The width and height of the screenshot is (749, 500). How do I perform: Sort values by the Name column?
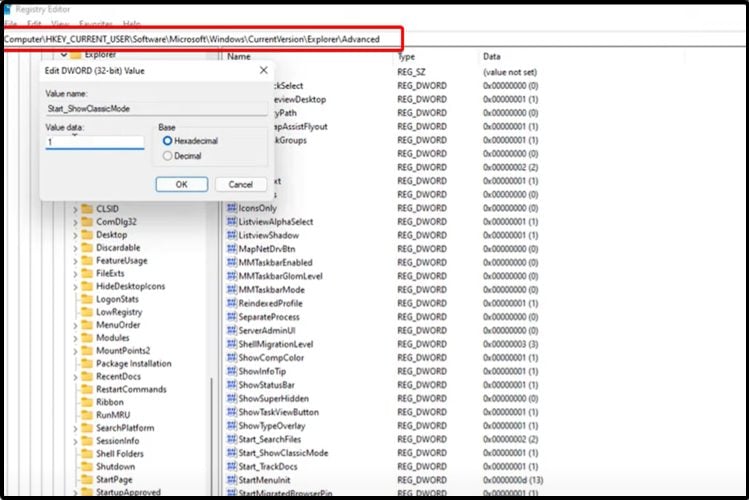click(x=239, y=56)
